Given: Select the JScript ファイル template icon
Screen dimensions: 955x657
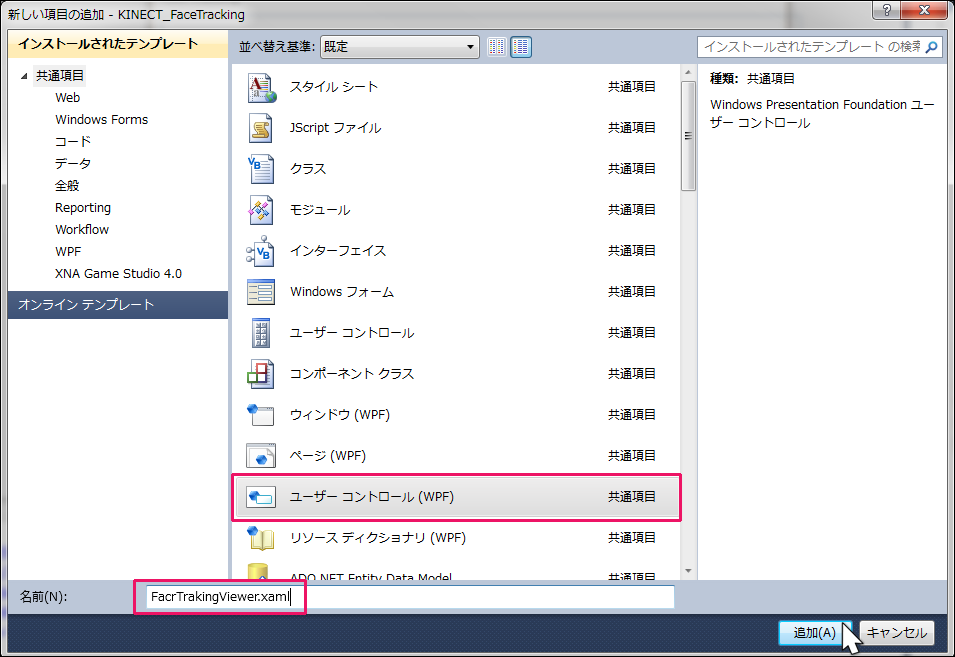Looking at the screenshot, I should [261, 128].
